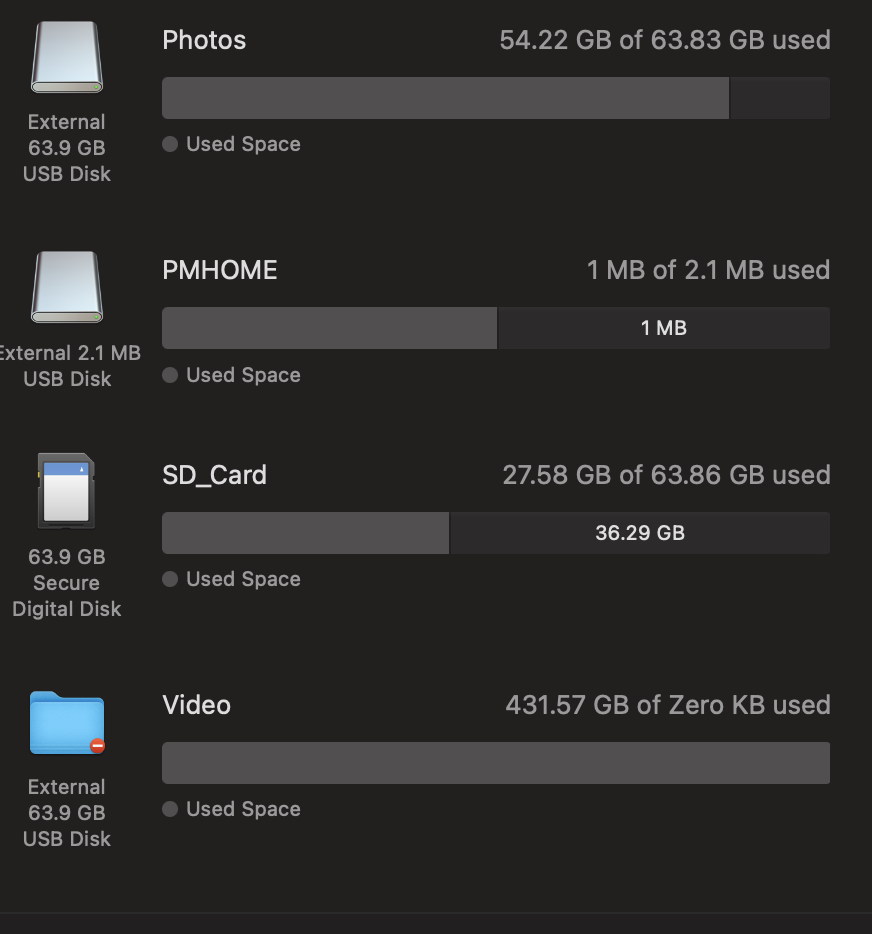Viewport: 872px width, 934px height.
Task: Click the PMHOME external drive icon
Action: coord(66,287)
